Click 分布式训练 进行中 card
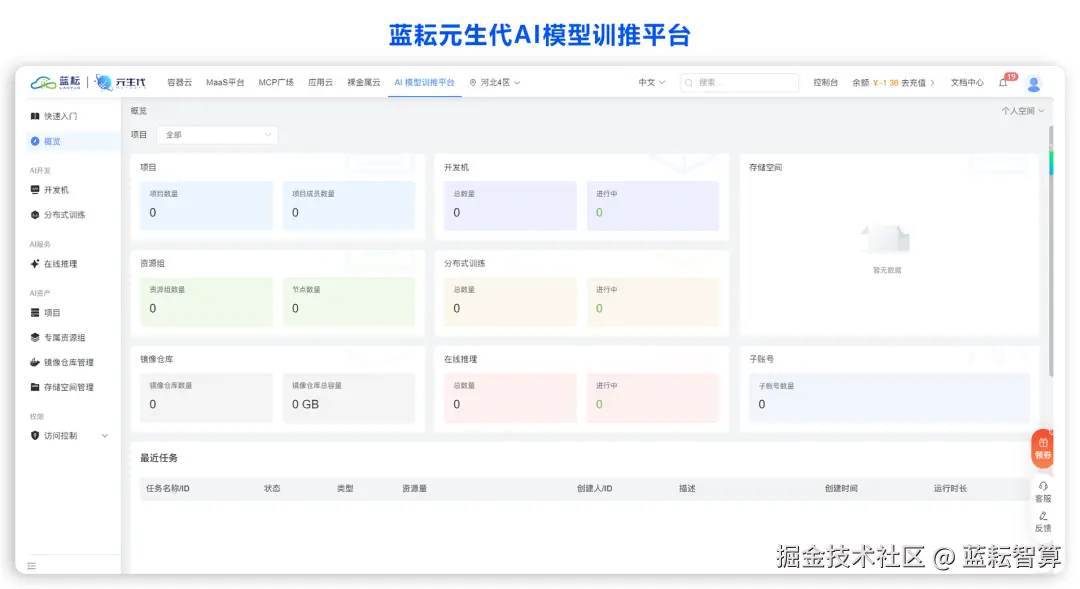 point(653,301)
